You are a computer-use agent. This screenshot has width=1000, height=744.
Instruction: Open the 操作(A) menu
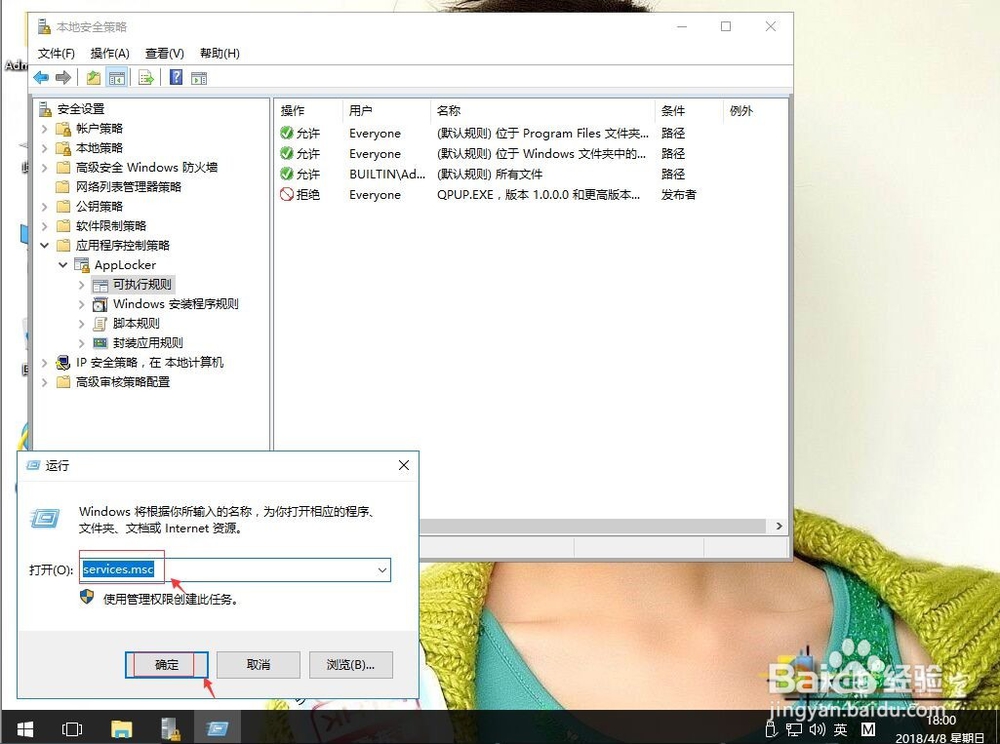pyautogui.click(x=109, y=53)
